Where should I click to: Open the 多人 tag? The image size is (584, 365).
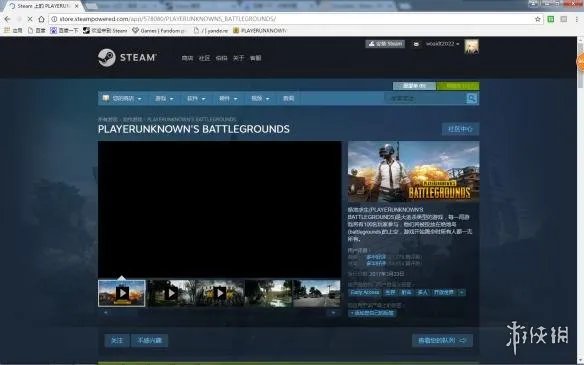(422, 293)
